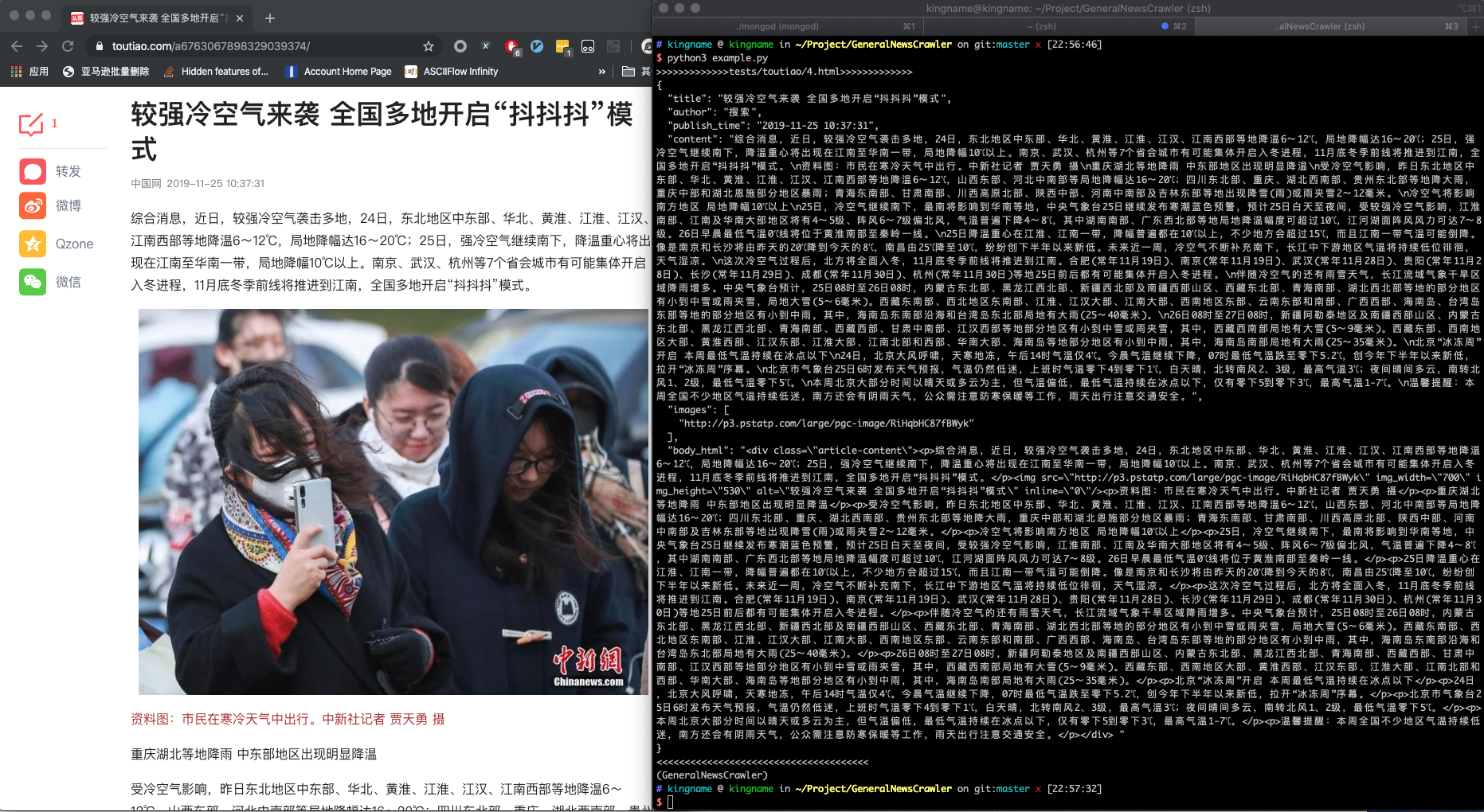Click the terminal prompt cursor at the bottom
The image size is (1484, 812).
click(x=671, y=802)
